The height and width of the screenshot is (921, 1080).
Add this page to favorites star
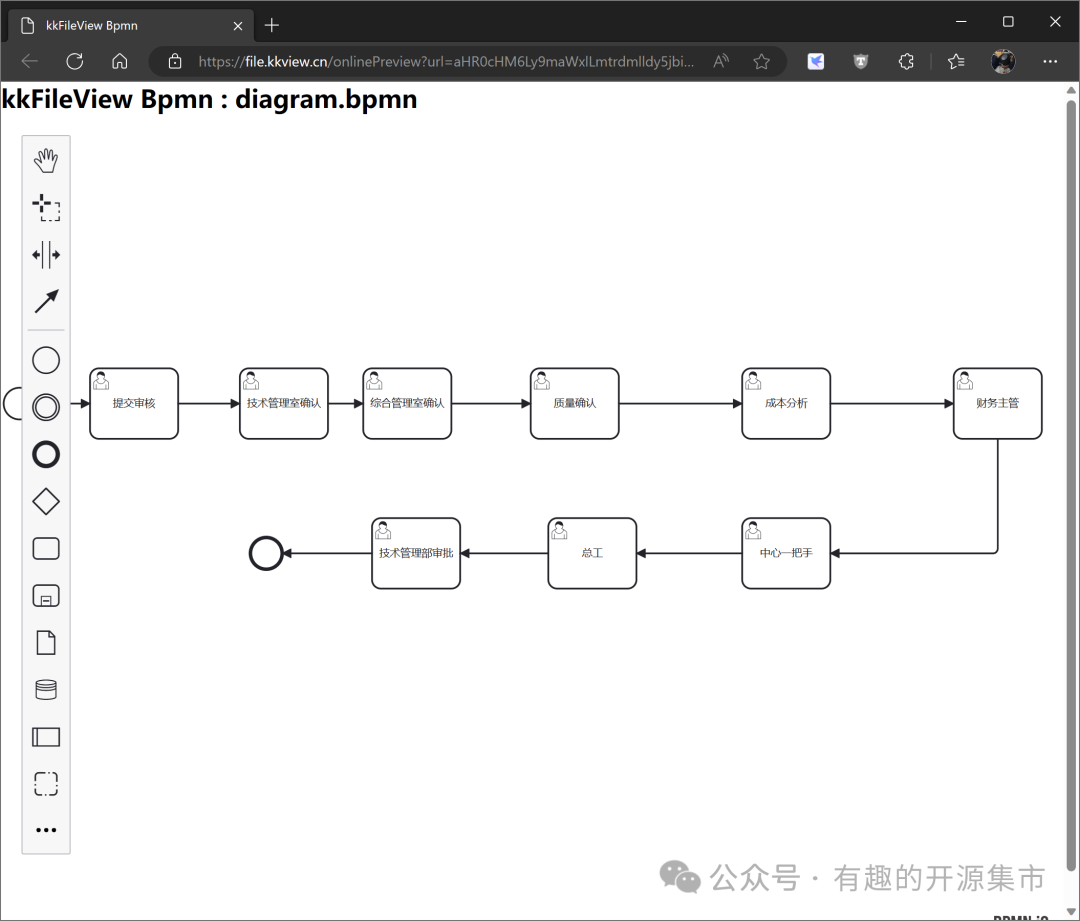761,61
